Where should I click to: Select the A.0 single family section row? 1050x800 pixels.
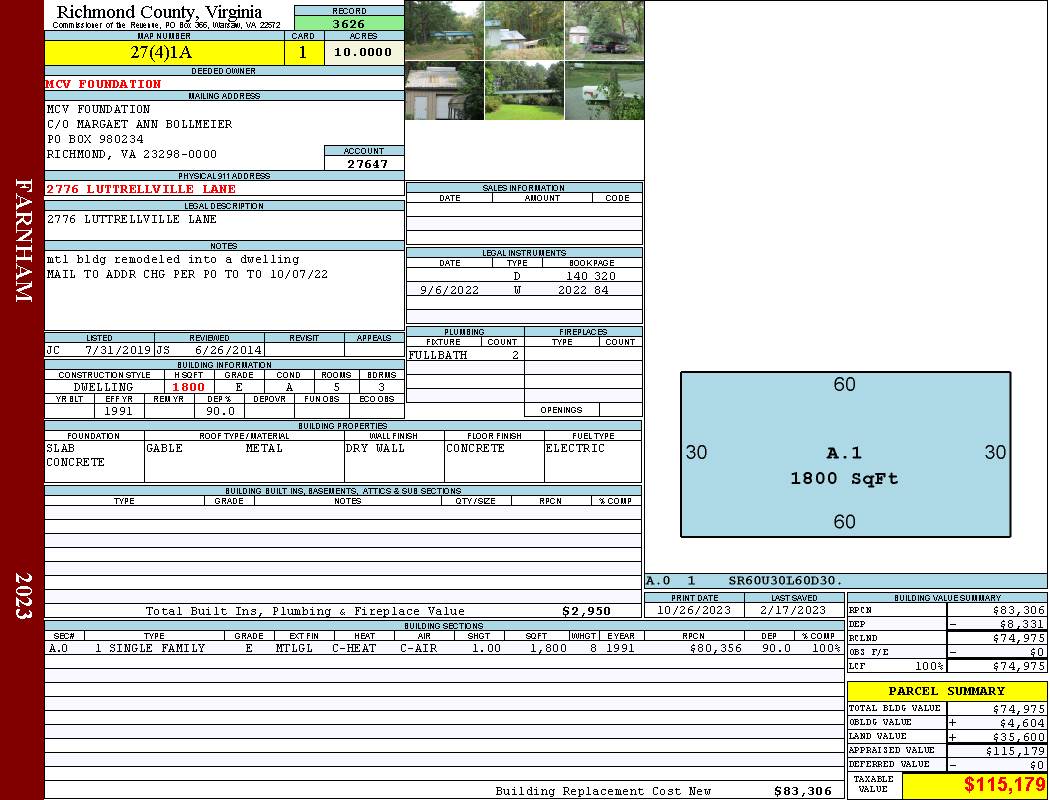pyautogui.click(x=443, y=648)
